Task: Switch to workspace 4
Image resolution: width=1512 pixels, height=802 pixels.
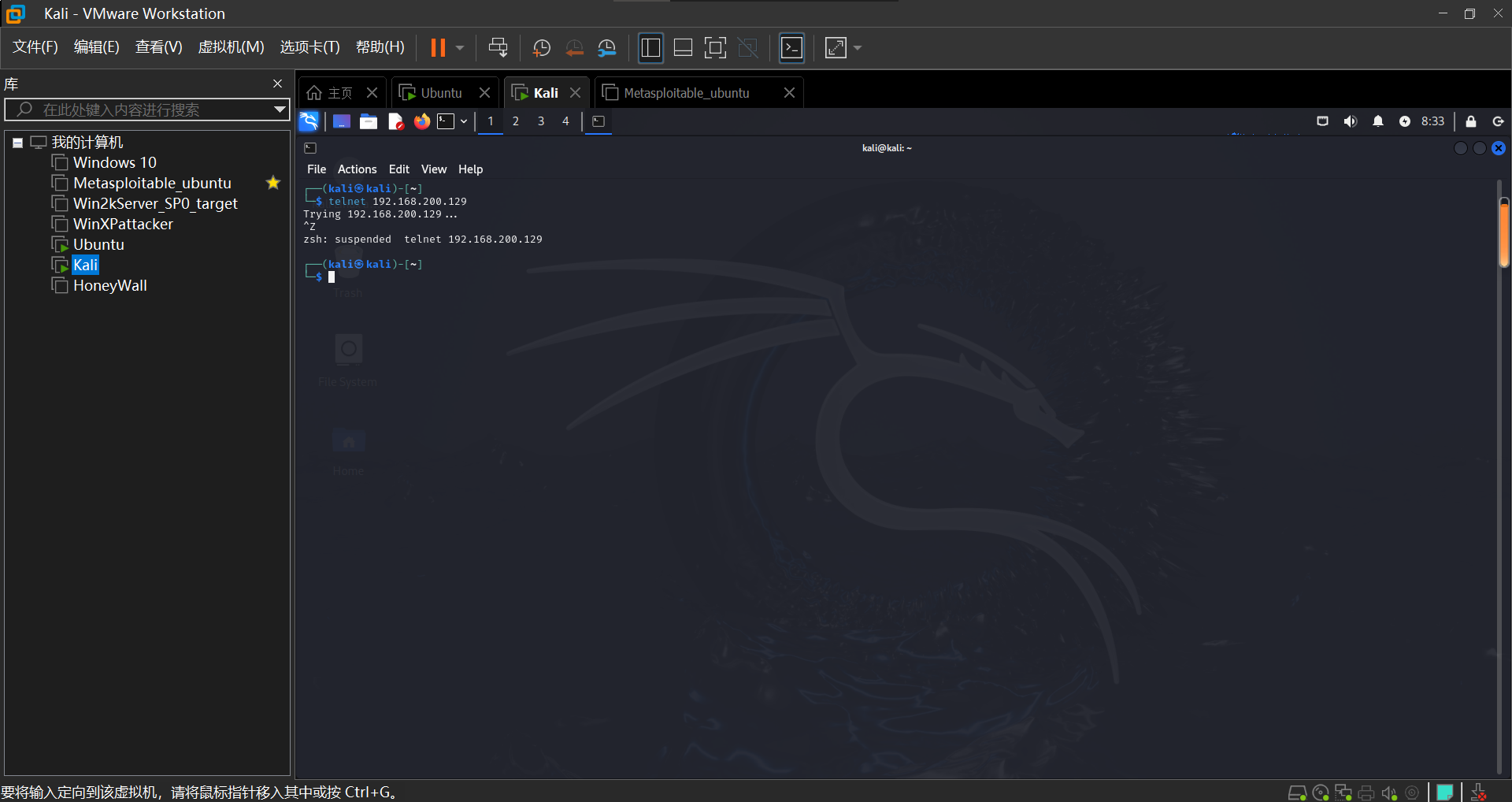Action: tap(565, 121)
